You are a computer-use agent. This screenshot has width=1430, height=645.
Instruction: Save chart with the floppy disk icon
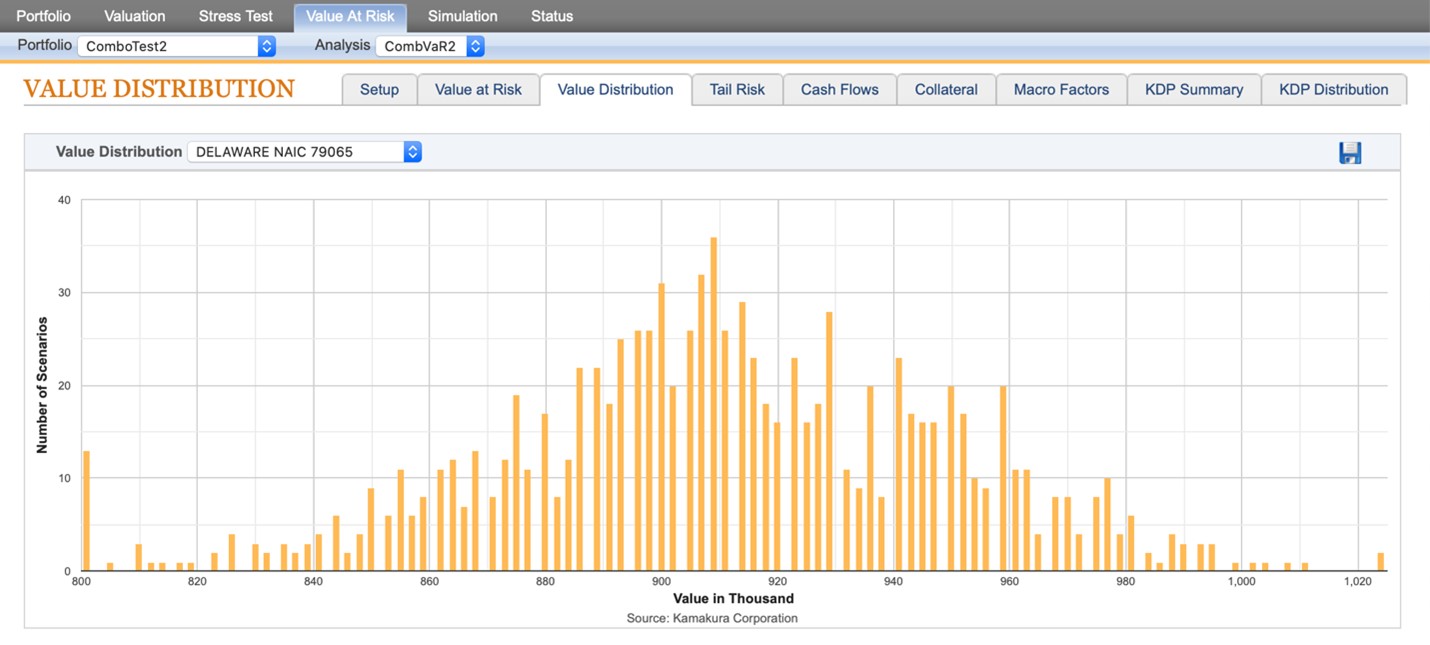[1350, 153]
